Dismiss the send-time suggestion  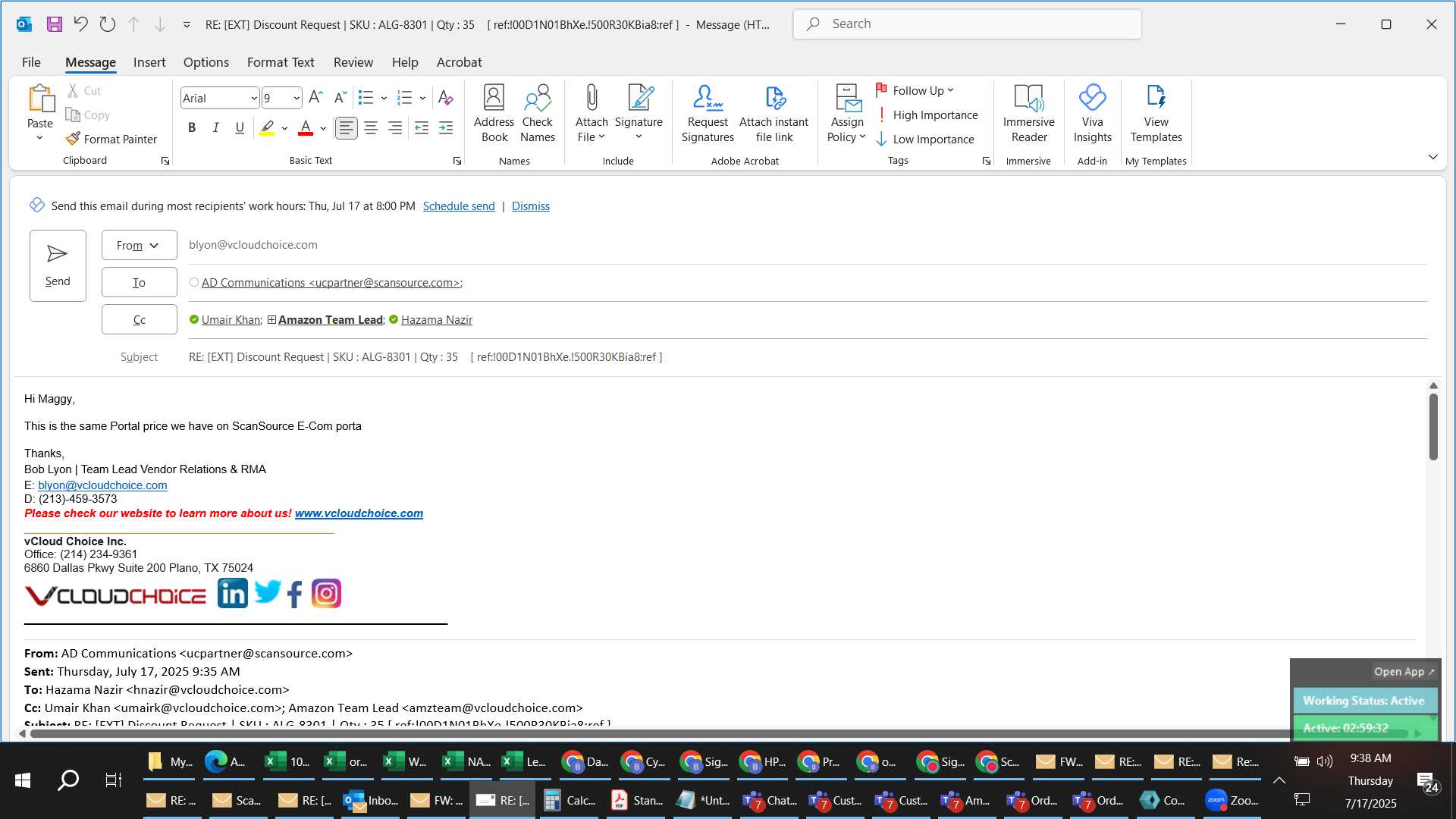tap(531, 206)
